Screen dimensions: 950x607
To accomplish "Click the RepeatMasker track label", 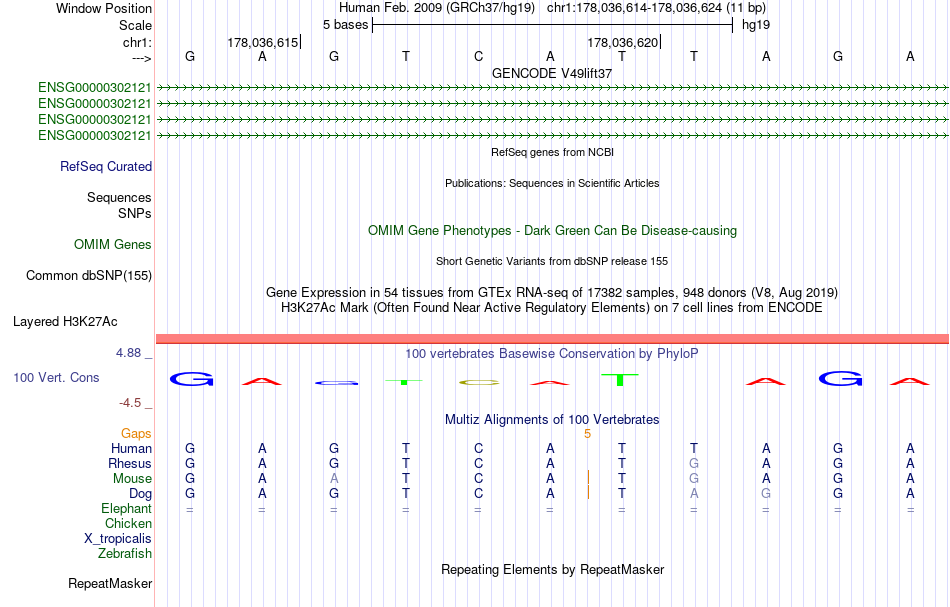I will click(110, 584).
